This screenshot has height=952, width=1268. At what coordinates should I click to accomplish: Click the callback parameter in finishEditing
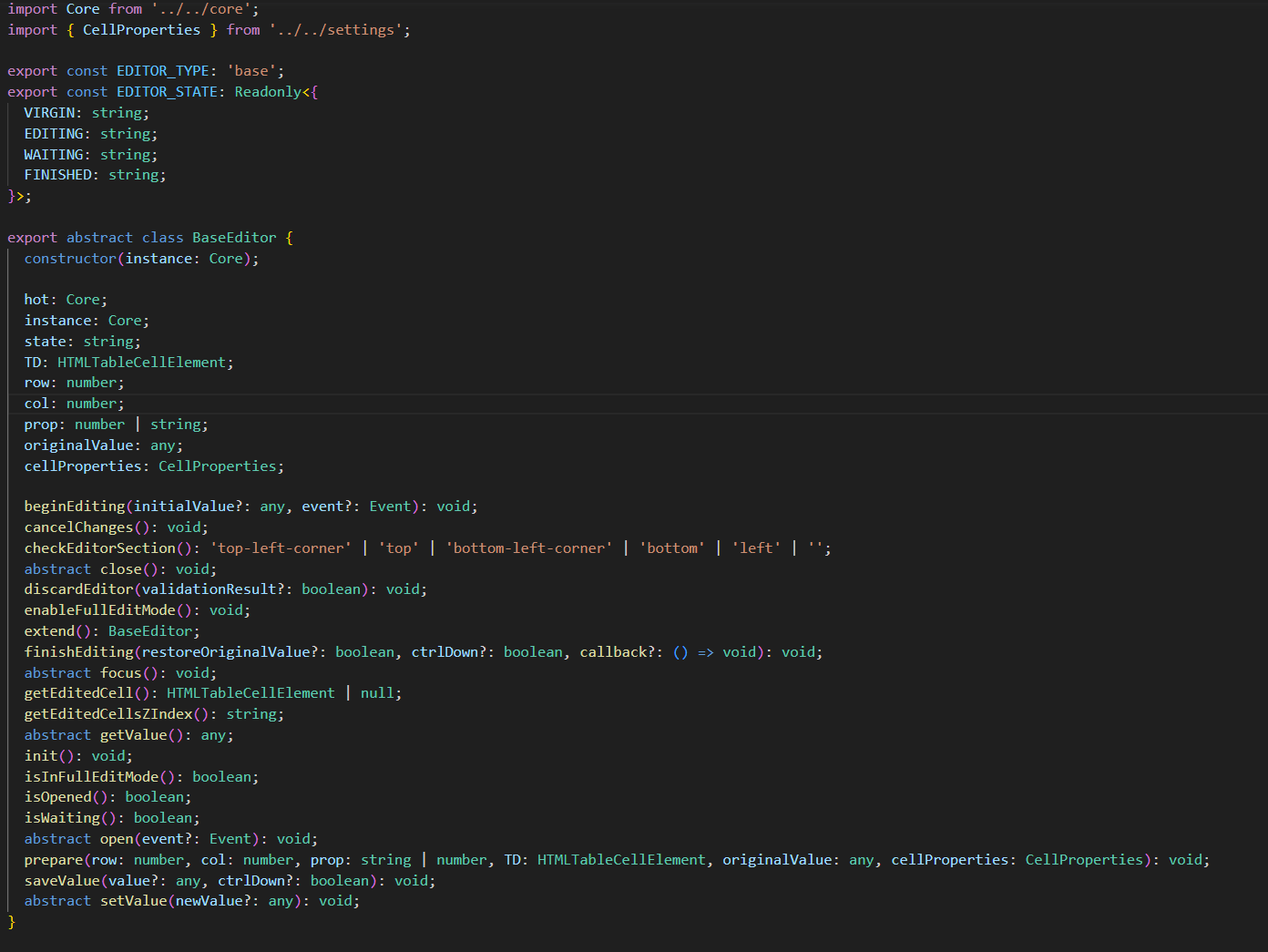[x=613, y=652]
